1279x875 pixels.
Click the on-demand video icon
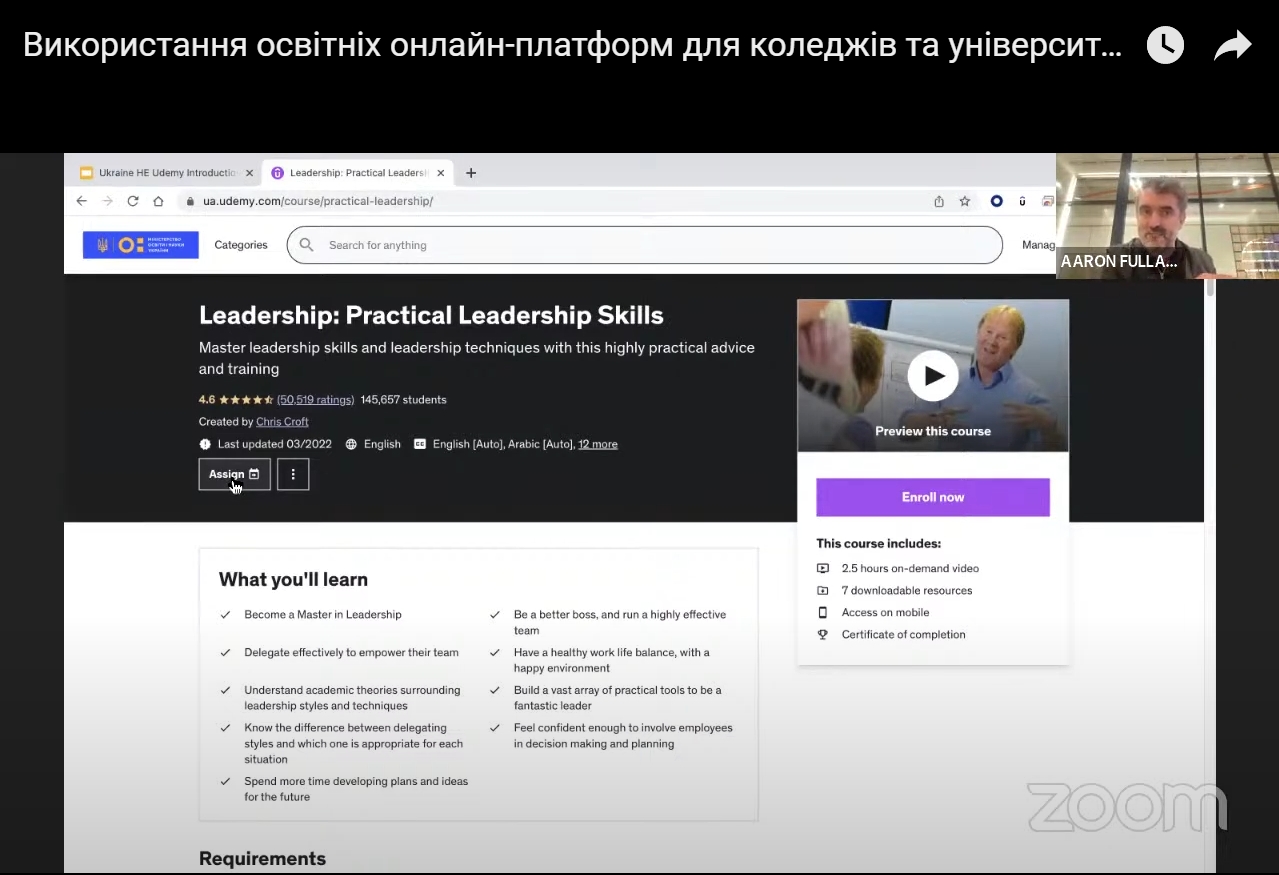[x=823, y=568]
